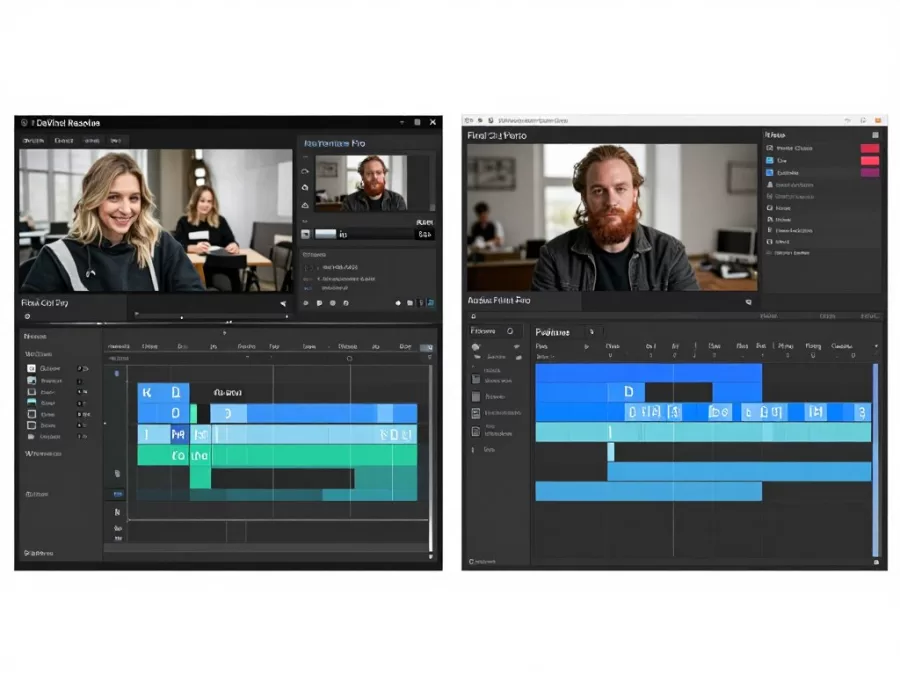
Task: Toggle the switch ending the first DaVinci sidebar row
Action: coord(83,368)
